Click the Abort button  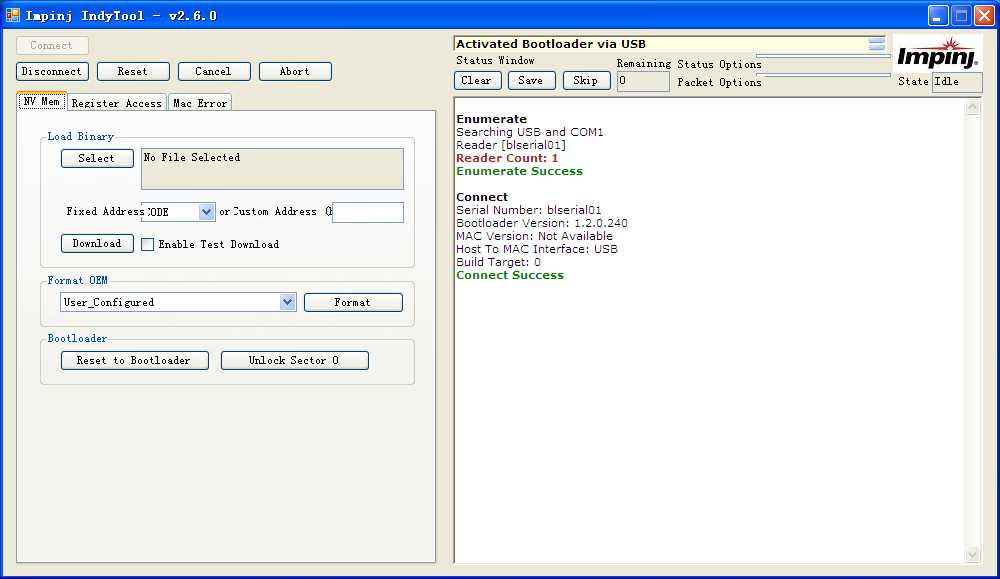click(x=295, y=71)
